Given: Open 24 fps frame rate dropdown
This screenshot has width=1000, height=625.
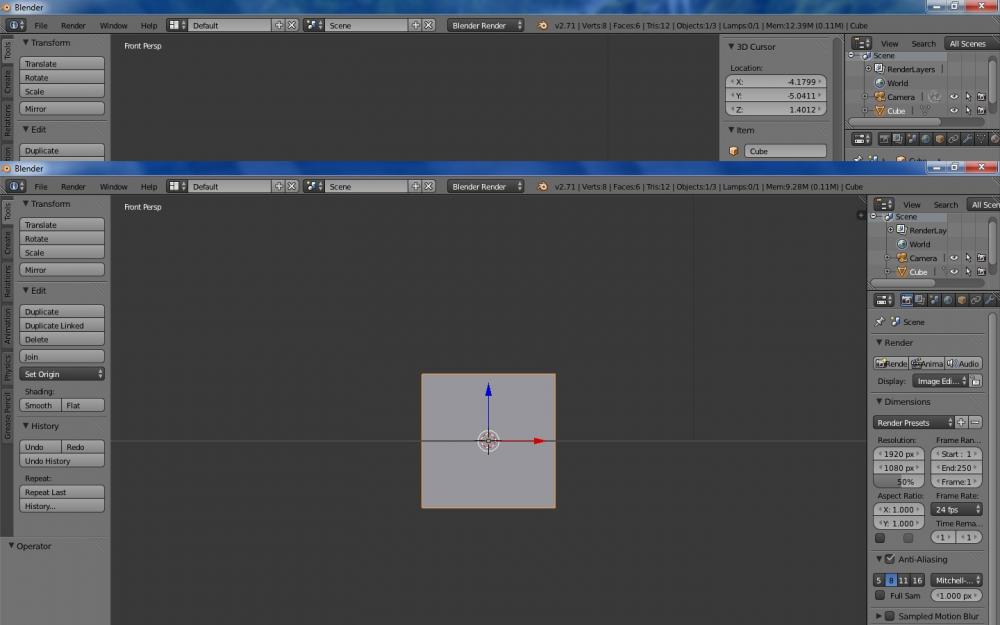Looking at the screenshot, I should [956, 509].
